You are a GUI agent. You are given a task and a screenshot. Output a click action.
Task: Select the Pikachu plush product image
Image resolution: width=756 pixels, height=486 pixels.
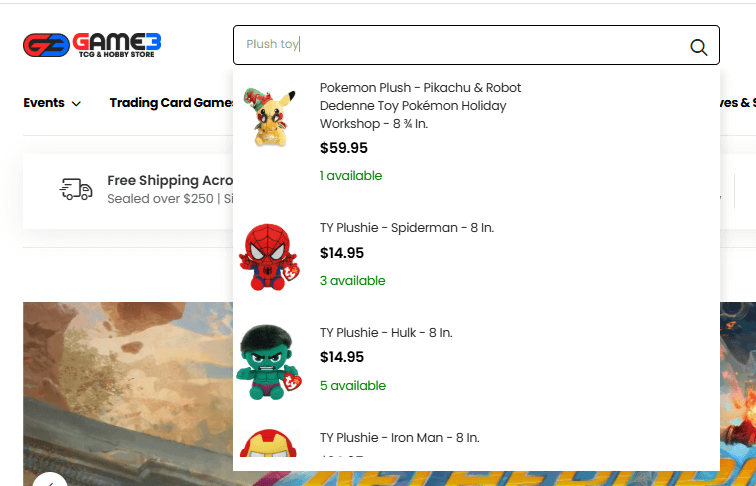click(x=266, y=119)
